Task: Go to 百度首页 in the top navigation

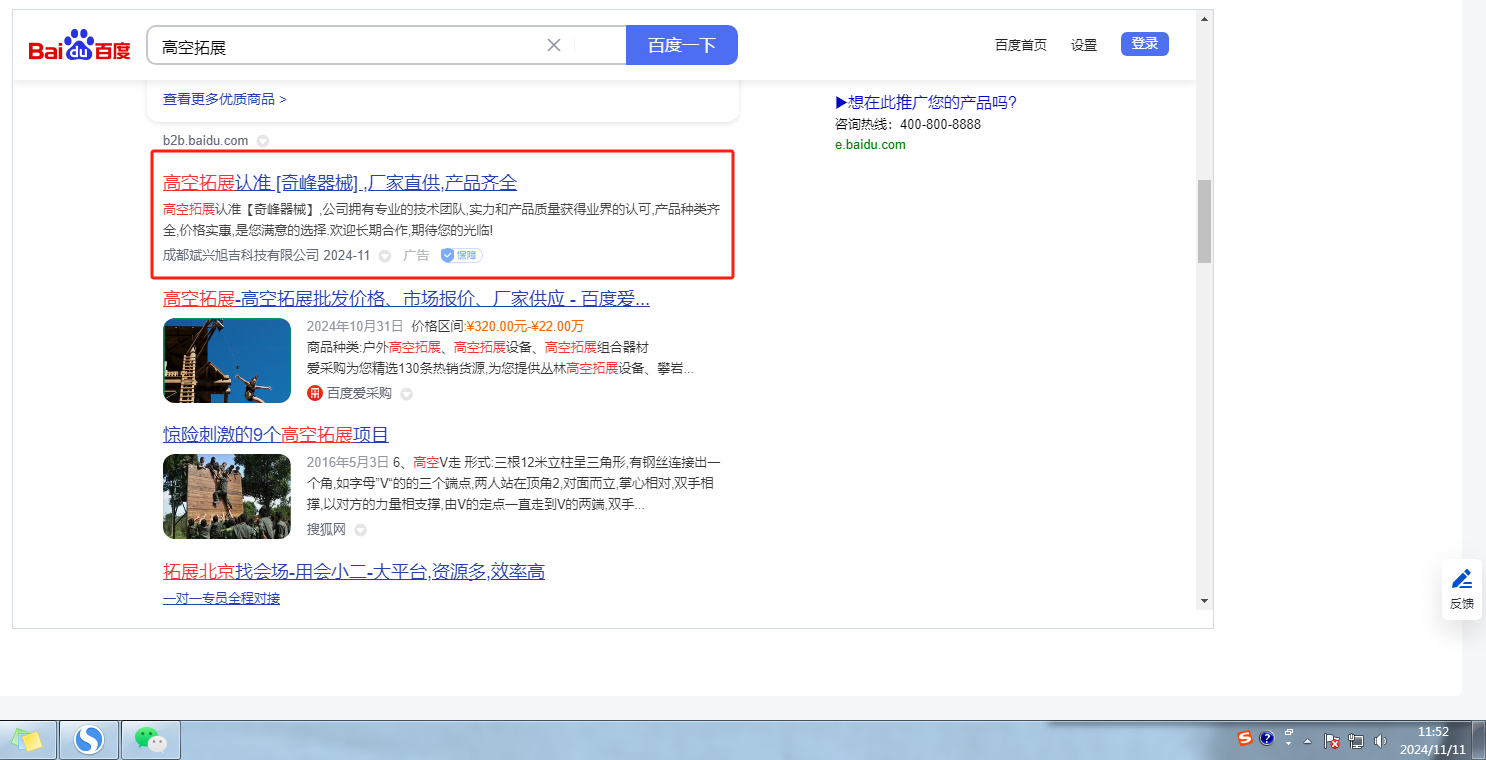Action: (1020, 45)
